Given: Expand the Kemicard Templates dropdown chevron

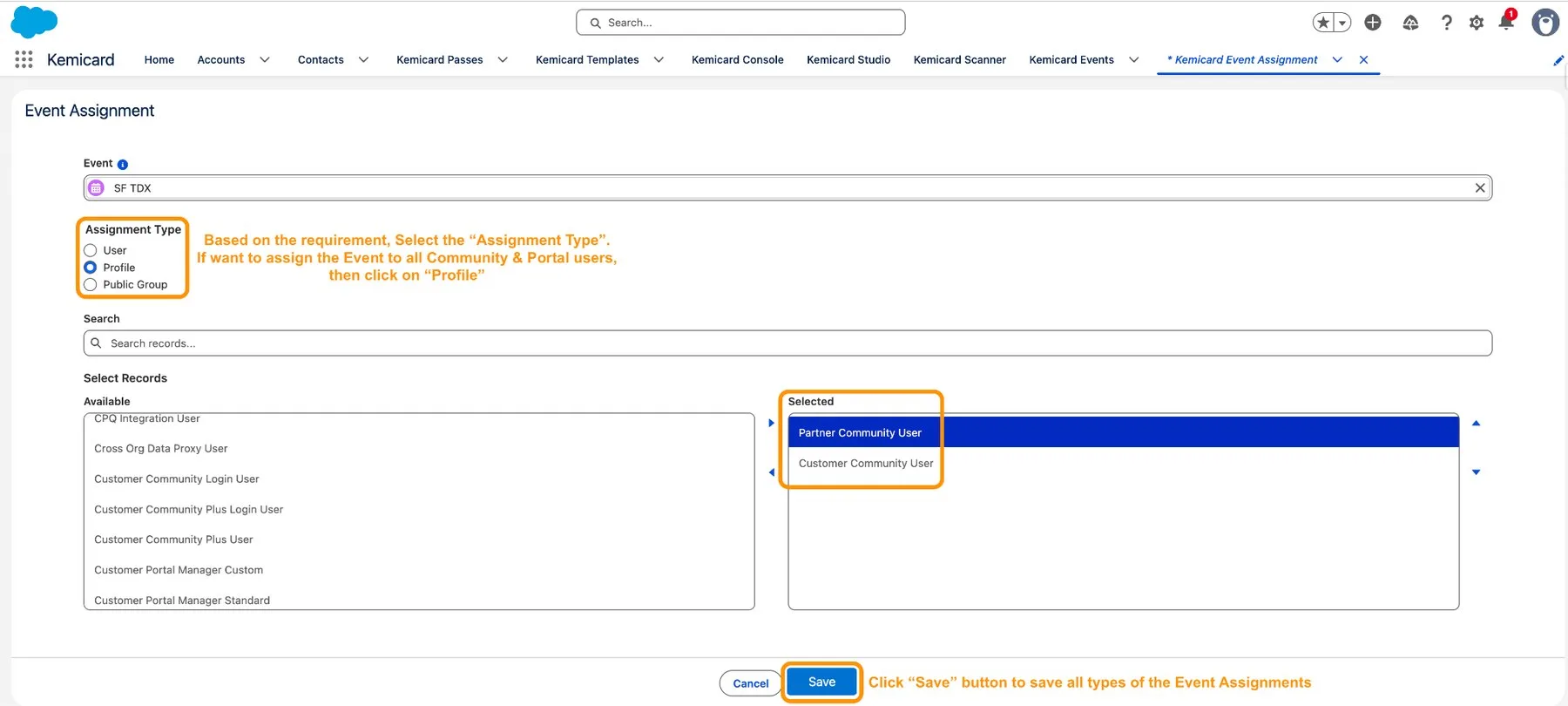Looking at the screenshot, I should tap(659, 59).
